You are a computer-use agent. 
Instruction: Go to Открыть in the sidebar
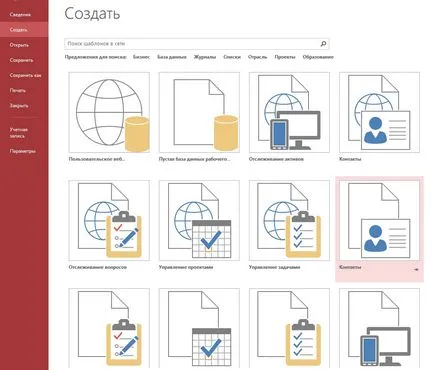(19, 45)
